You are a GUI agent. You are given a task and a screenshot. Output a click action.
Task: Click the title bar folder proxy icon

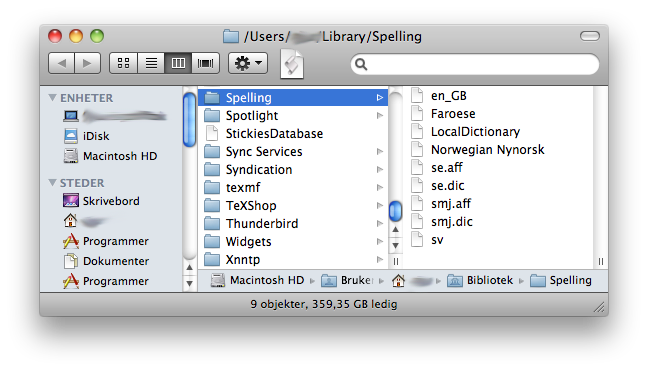[231, 36]
